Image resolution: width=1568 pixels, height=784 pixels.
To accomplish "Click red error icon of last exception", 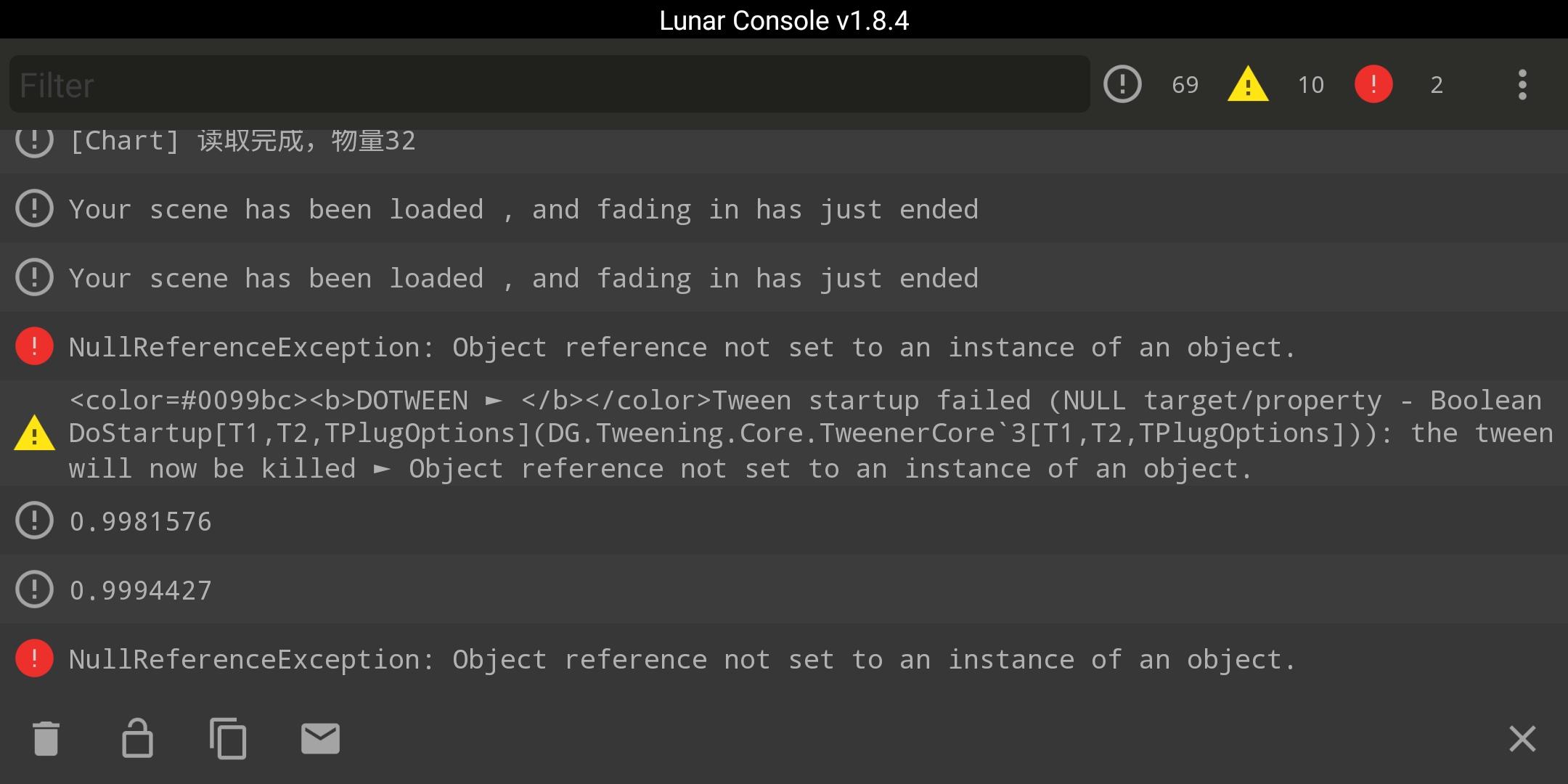I will [x=34, y=659].
